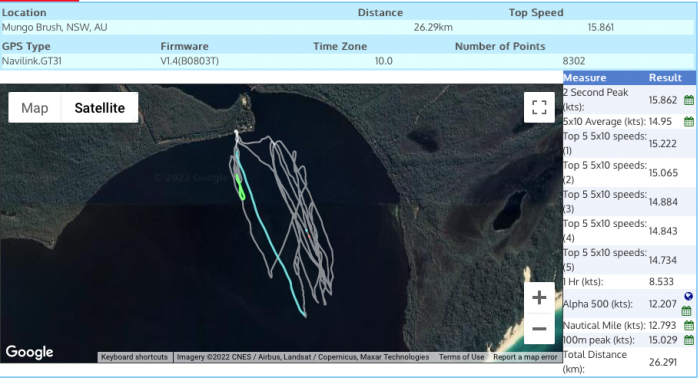Toggle fullscreen map view

[539, 107]
